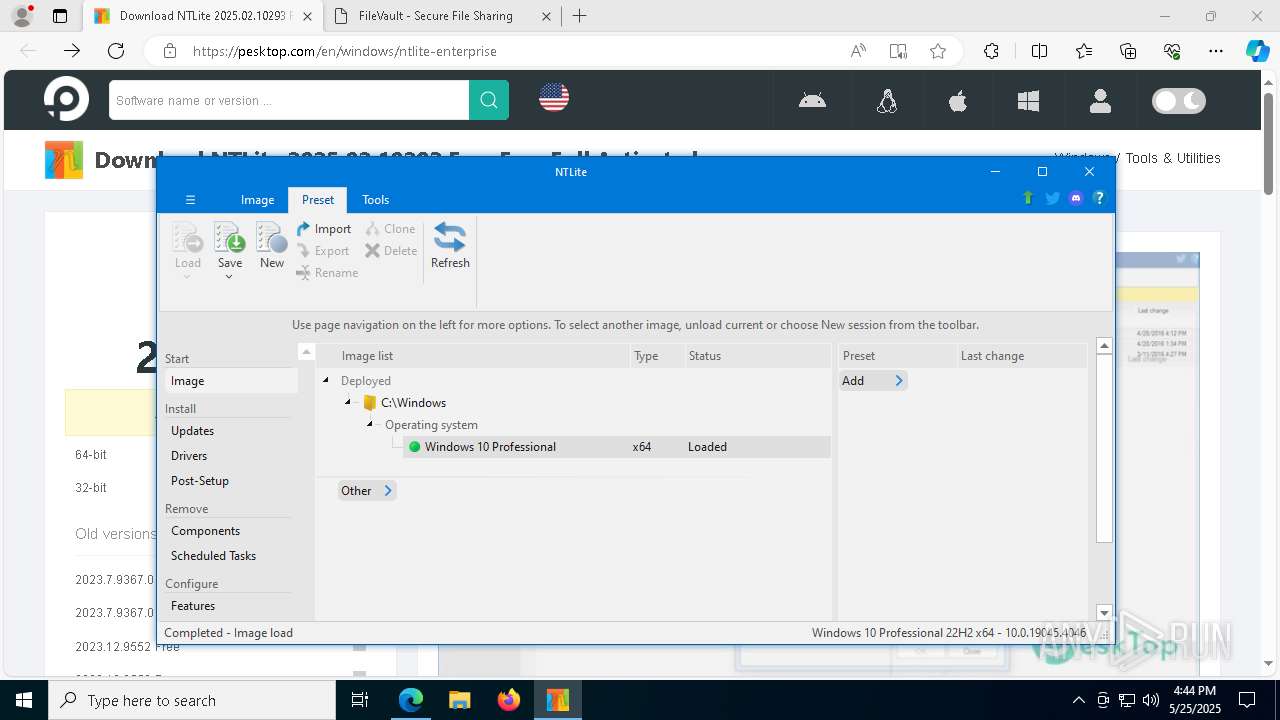Viewport: 1280px width, 720px height.
Task: Click the Save preset icon
Action: (x=230, y=239)
